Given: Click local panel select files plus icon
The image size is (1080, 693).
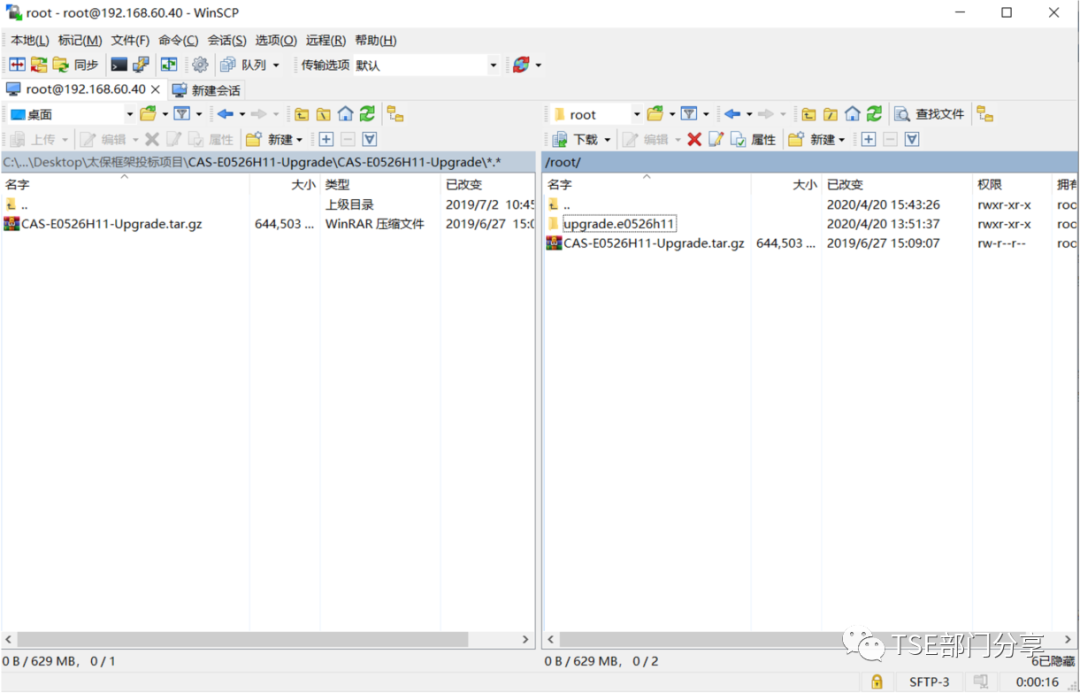Looking at the screenshot, I should (x=326, y=140).
